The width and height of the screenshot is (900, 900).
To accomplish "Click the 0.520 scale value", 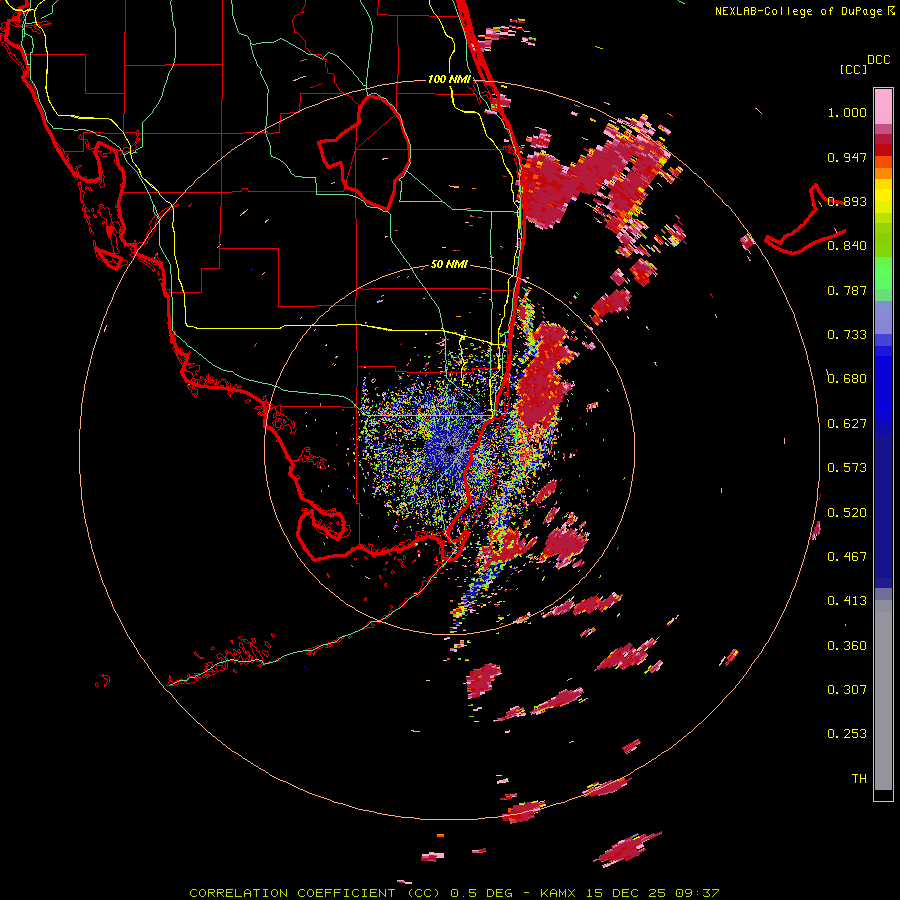I will coord(847,513).
